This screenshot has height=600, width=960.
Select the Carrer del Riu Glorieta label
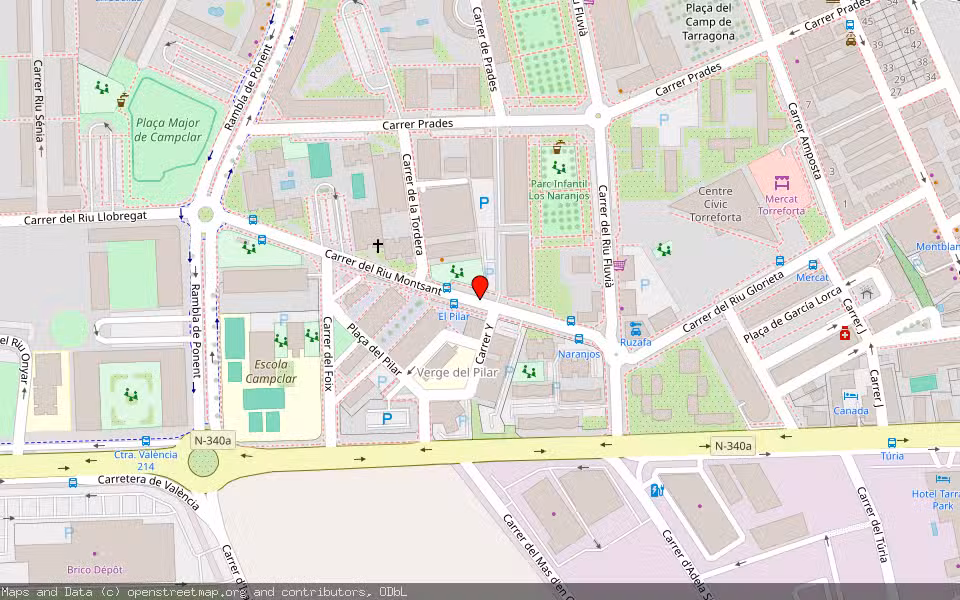[733, 302]
